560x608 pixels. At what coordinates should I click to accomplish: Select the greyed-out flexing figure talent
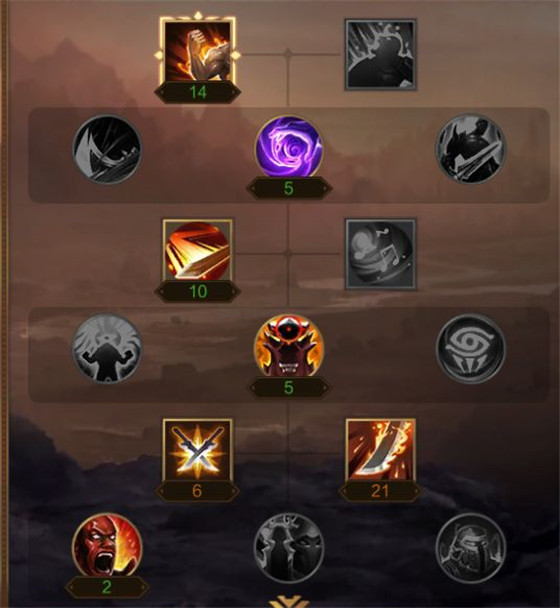tap(107, 348)
